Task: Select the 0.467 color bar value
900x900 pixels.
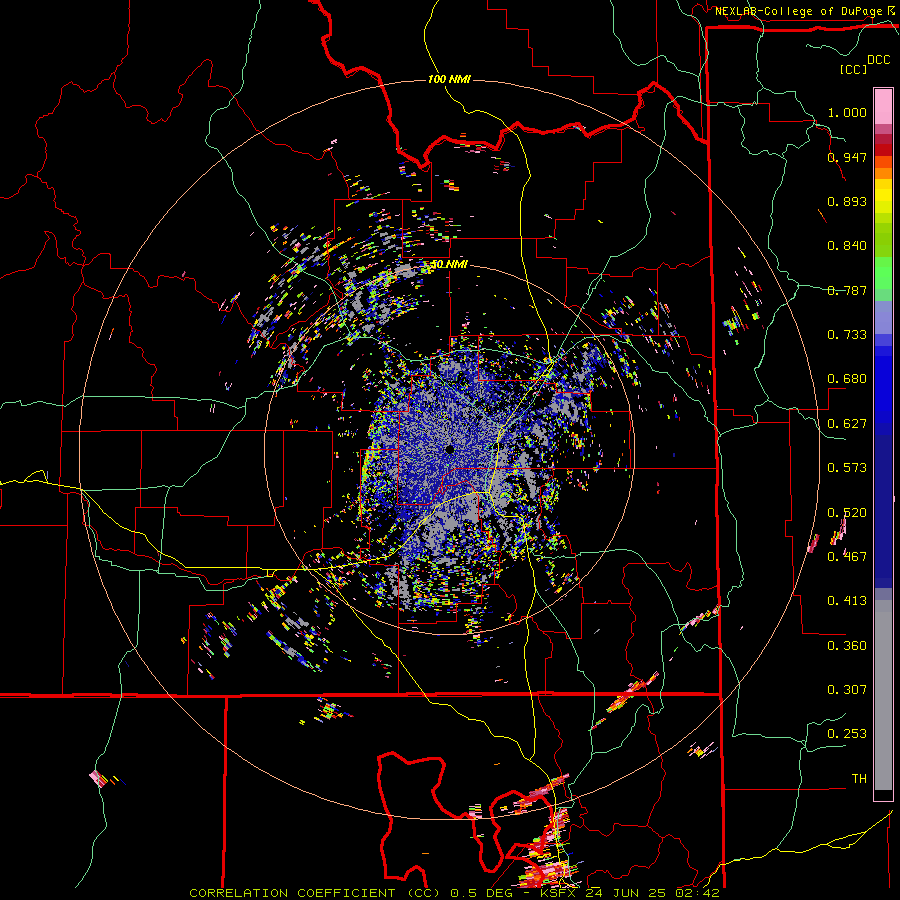Action: coord(847,557)
